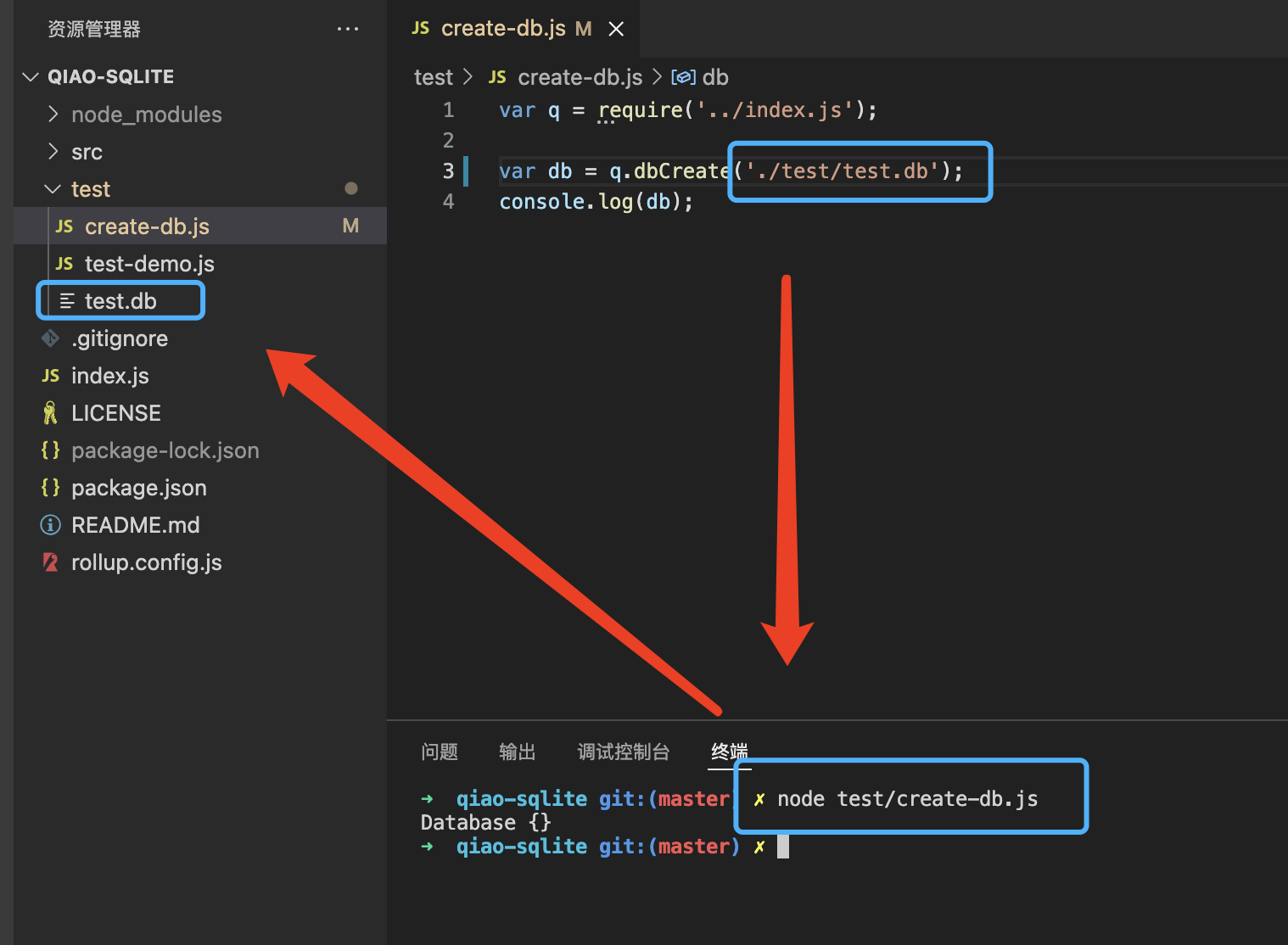This screenshot has width=1288, height=945.
Task: Open README.md file
Action: click(136, 525)
